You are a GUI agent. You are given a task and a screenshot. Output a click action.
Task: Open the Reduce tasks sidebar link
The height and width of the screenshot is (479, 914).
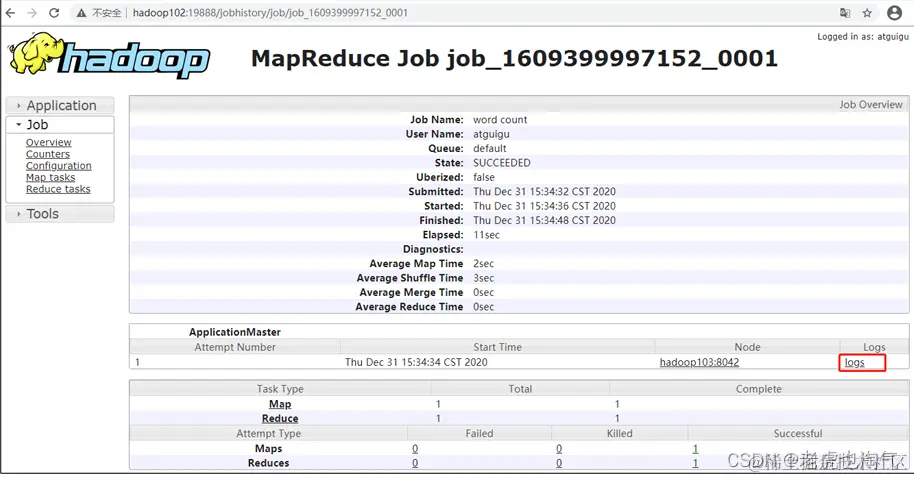[x=58, y=189]
